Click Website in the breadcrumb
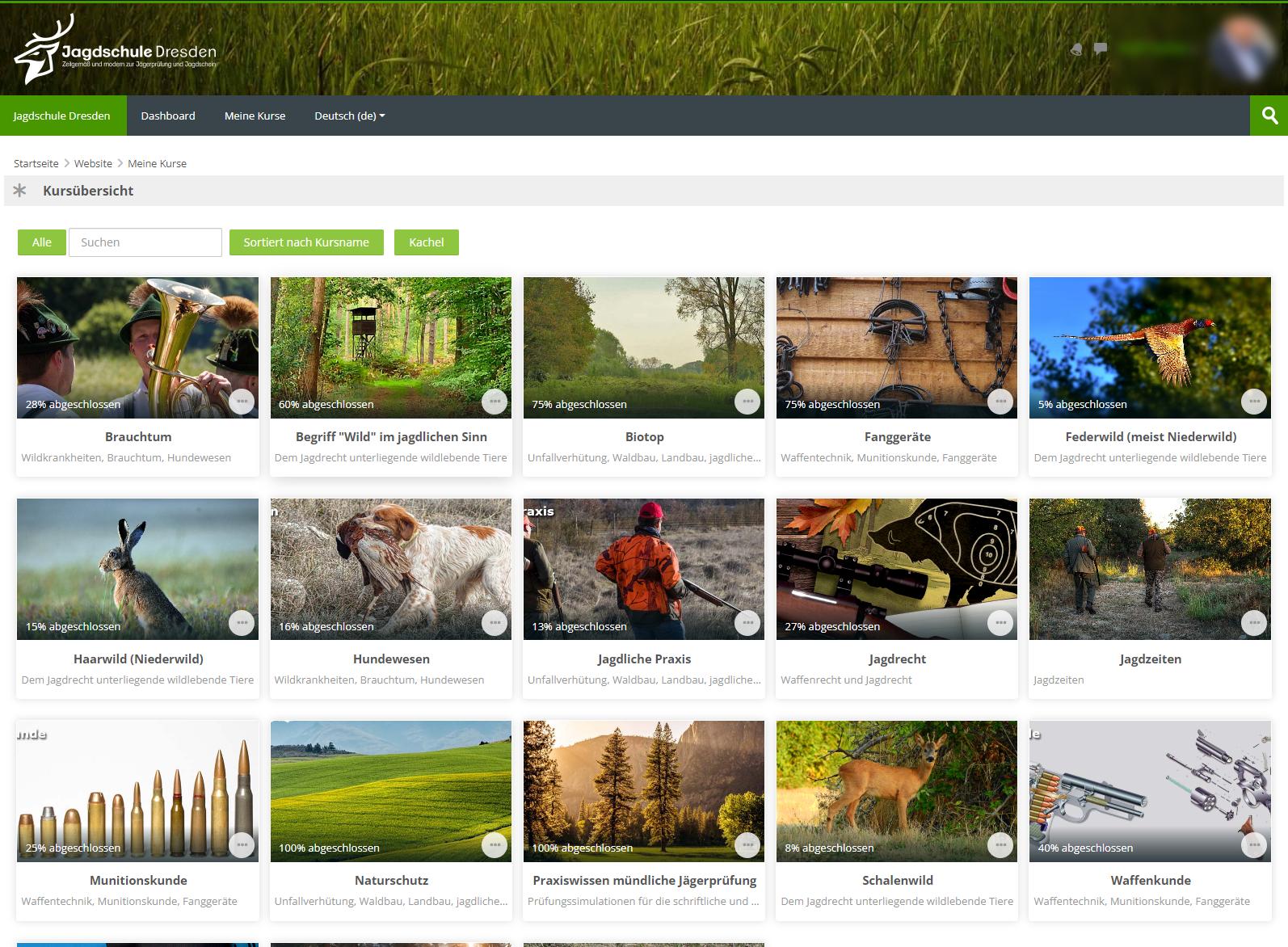 93,163
